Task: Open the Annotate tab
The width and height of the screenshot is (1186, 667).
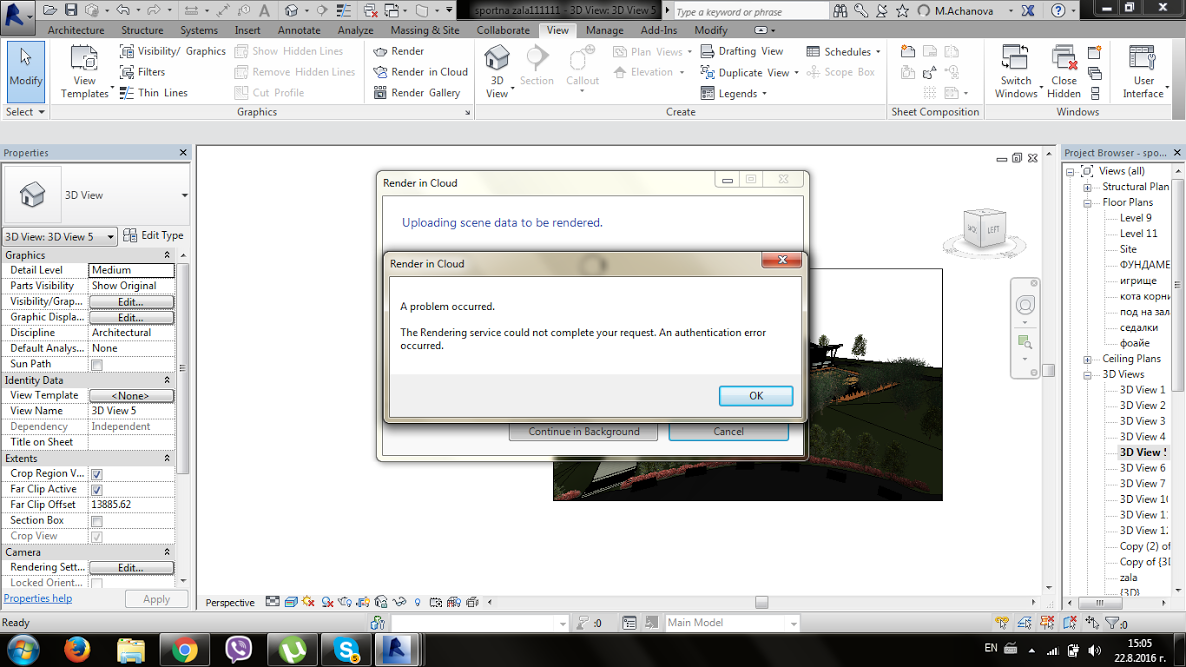Action: (299, 30)
